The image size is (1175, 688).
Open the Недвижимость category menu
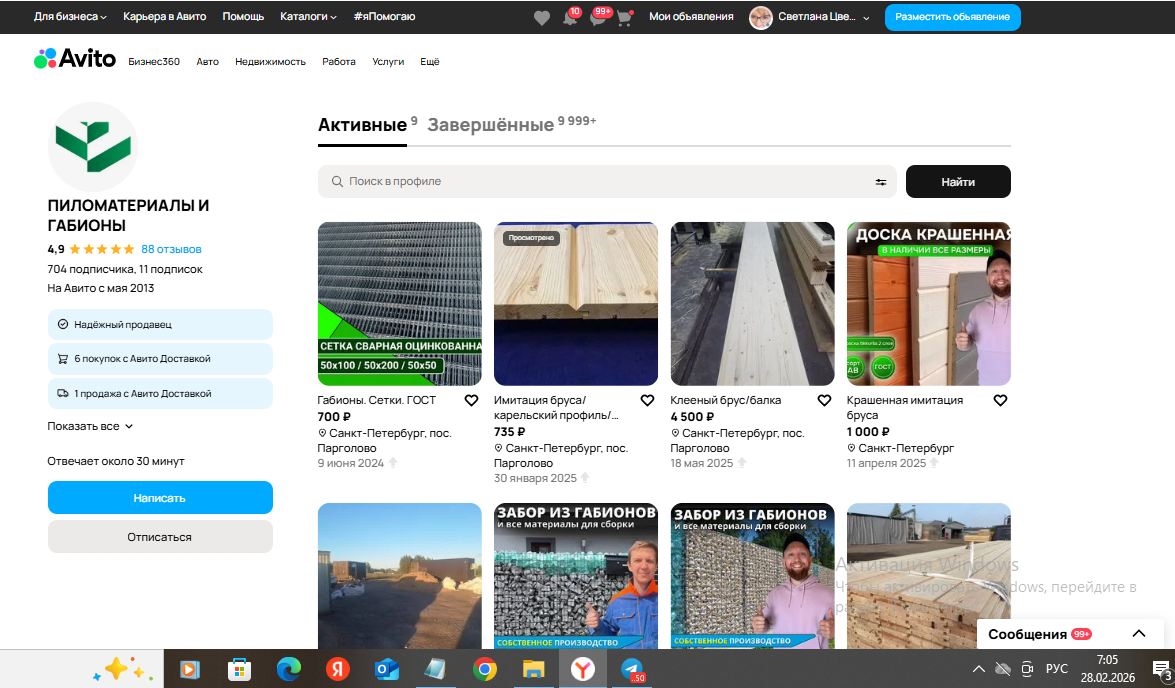coord(270,62)
